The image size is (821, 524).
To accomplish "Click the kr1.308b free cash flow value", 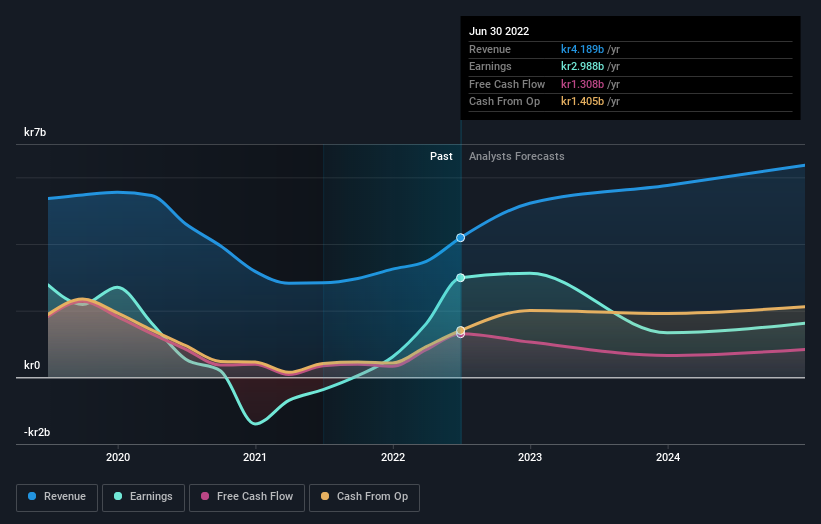I will tap(582, 84).
